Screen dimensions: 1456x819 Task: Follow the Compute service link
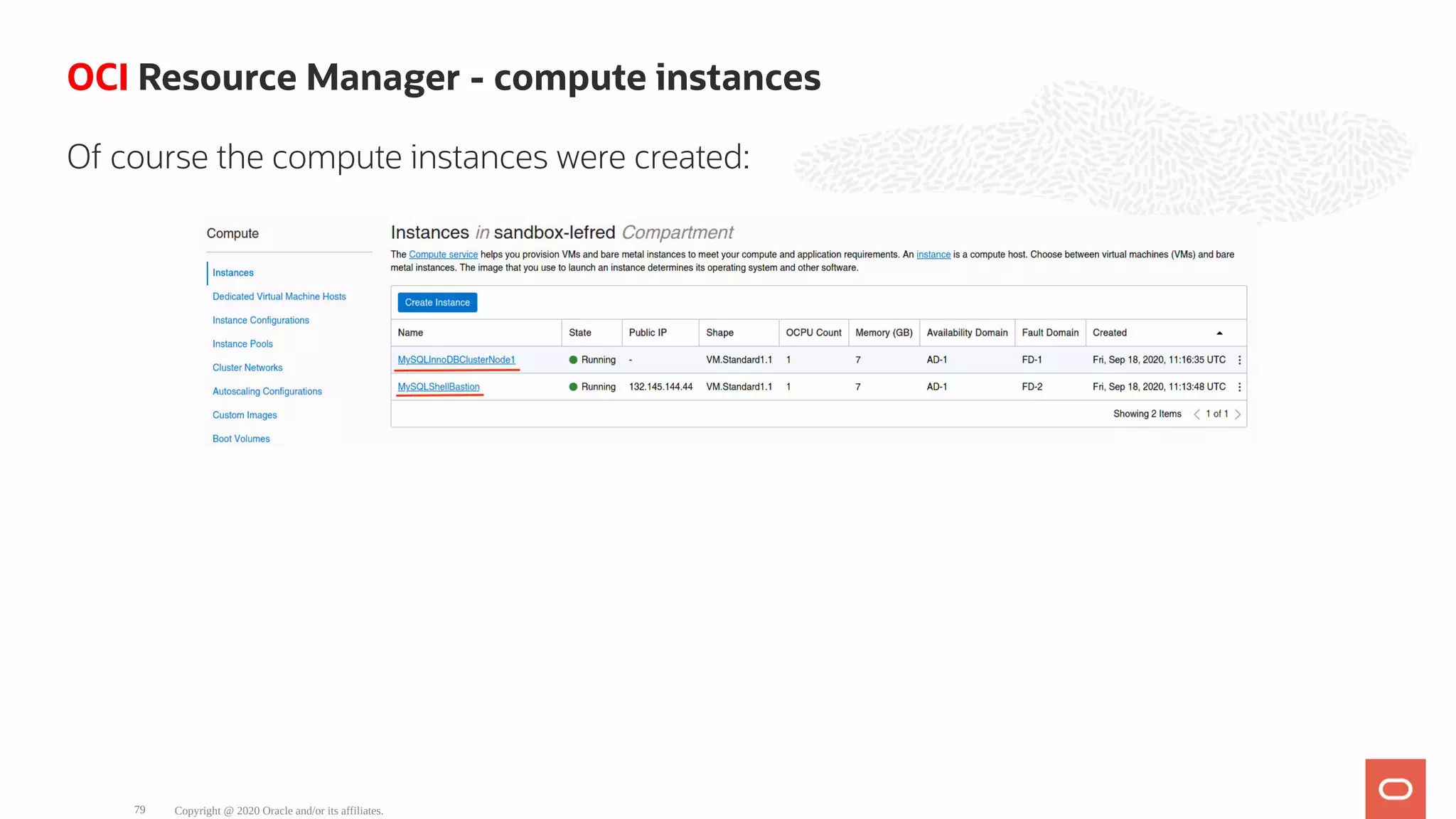click(444, 255)
